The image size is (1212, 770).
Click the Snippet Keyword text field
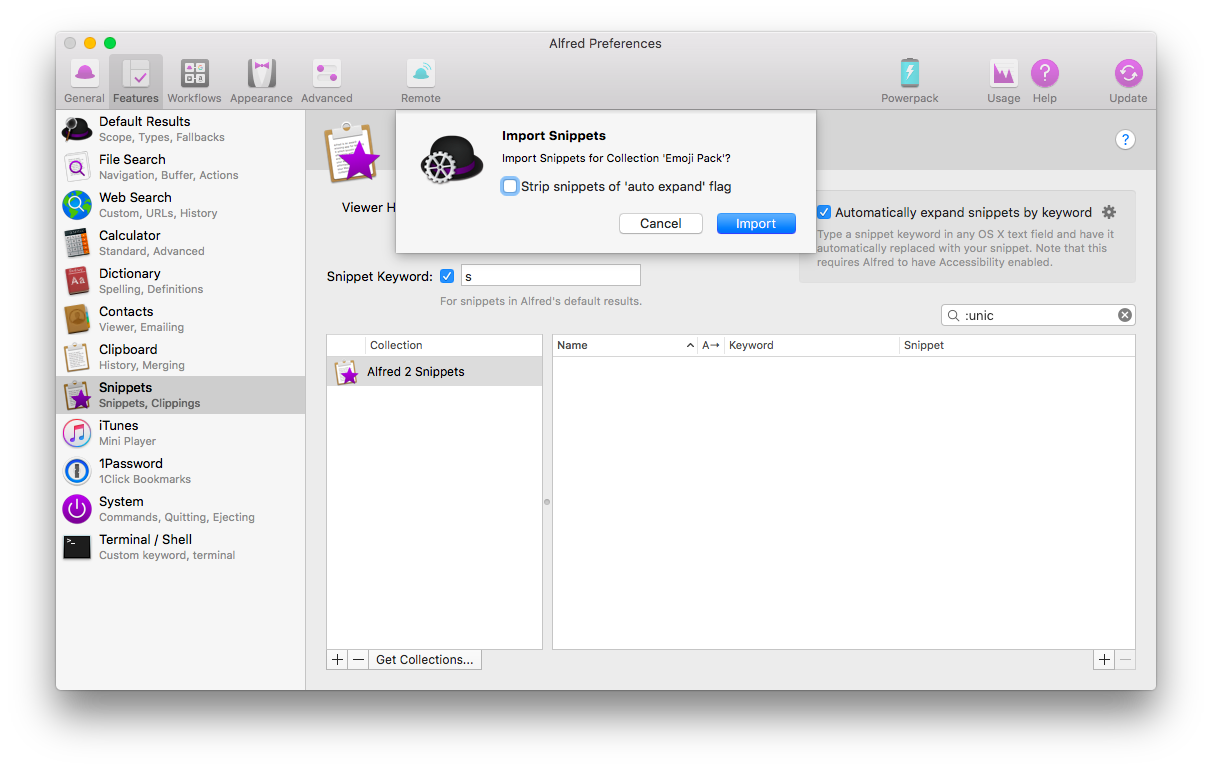[550, 276]
